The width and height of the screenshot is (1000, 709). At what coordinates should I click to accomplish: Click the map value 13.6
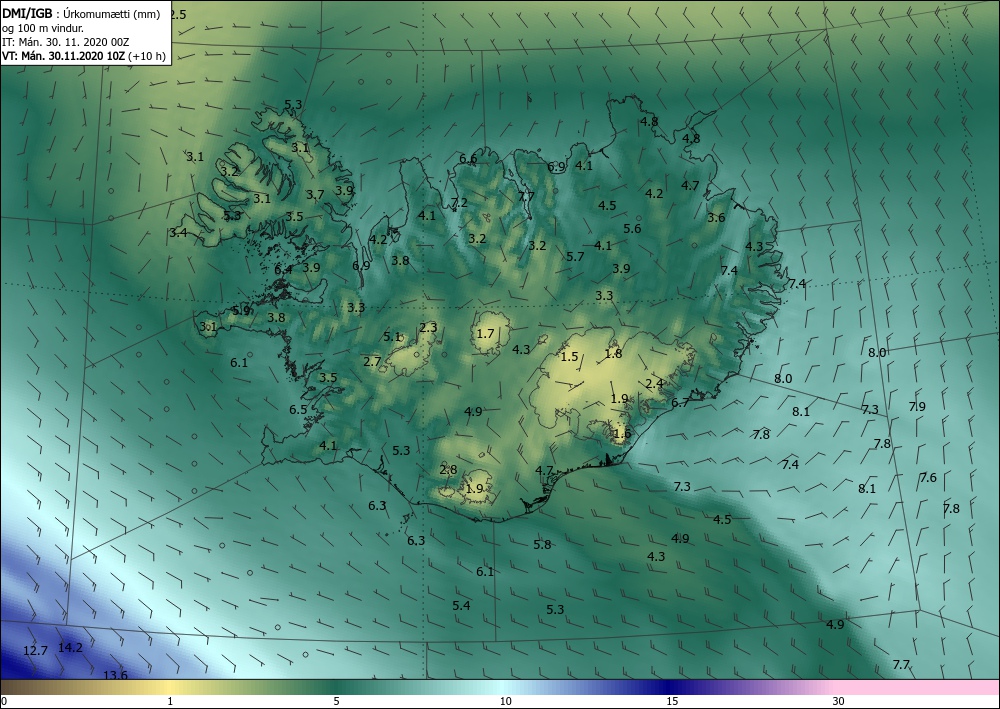coord(115,675)
